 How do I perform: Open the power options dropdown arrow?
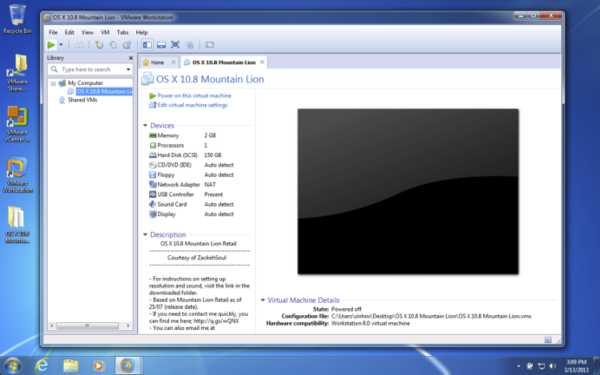61,45
